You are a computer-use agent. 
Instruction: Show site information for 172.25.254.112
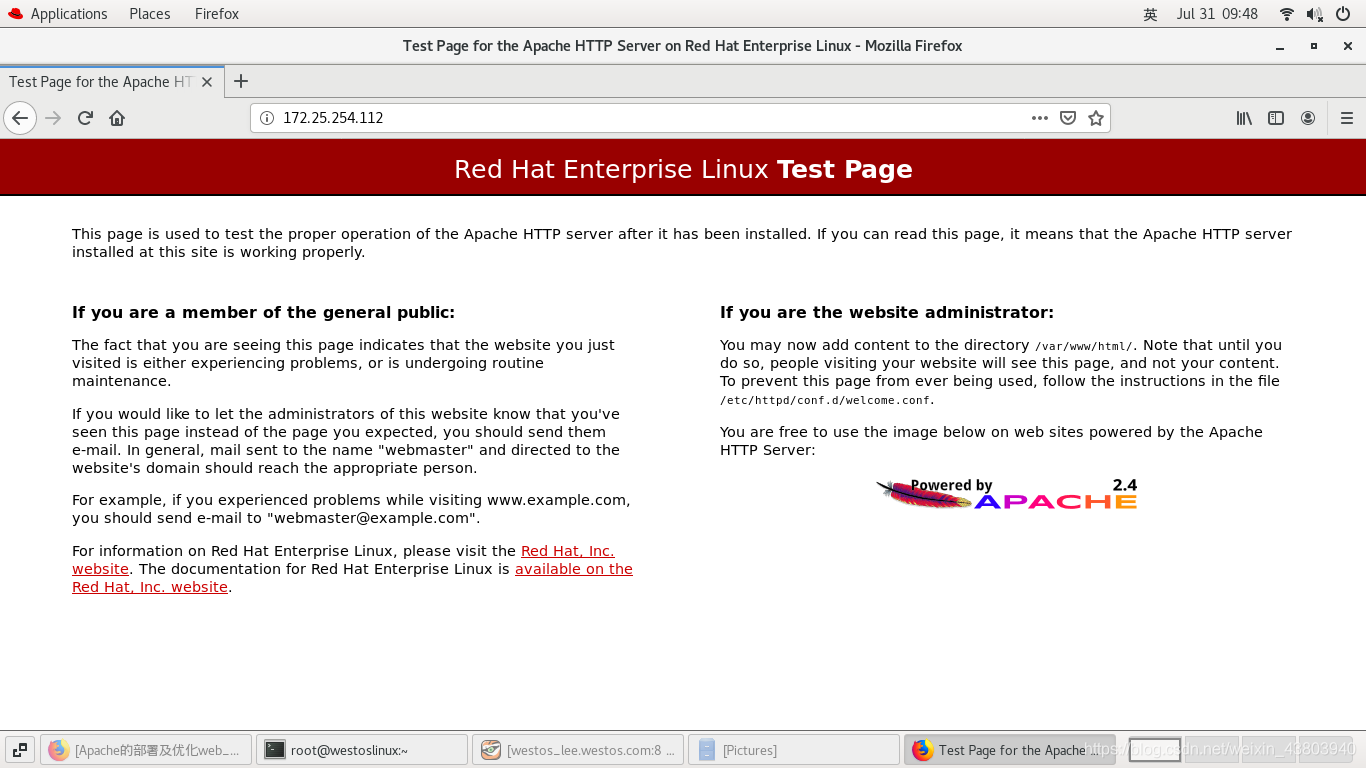[267, 118]
